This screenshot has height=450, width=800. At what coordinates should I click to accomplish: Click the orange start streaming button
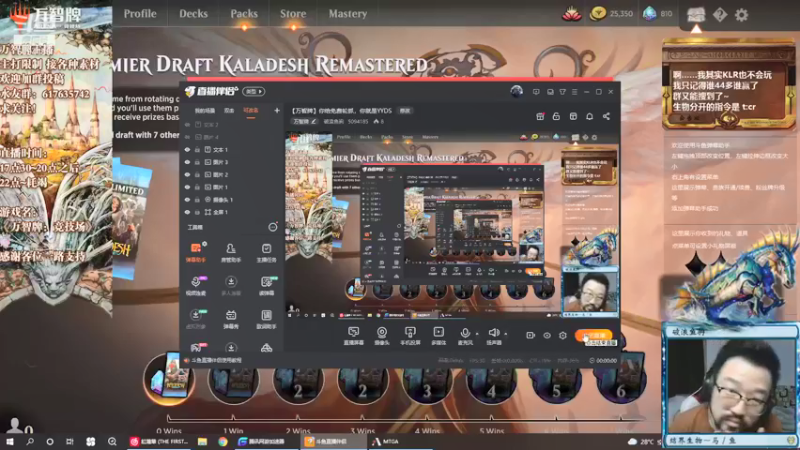(x=593, y=335)
